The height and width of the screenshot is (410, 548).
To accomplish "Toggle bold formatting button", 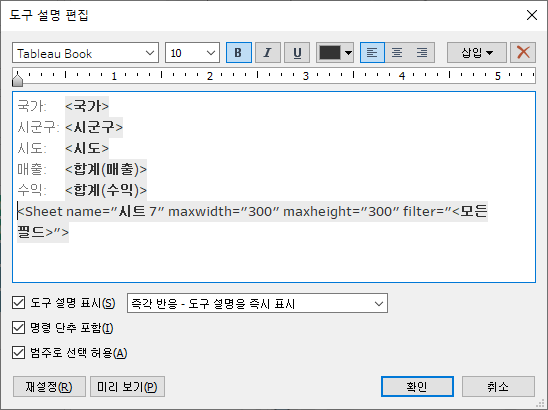I will tap(239, 53).
